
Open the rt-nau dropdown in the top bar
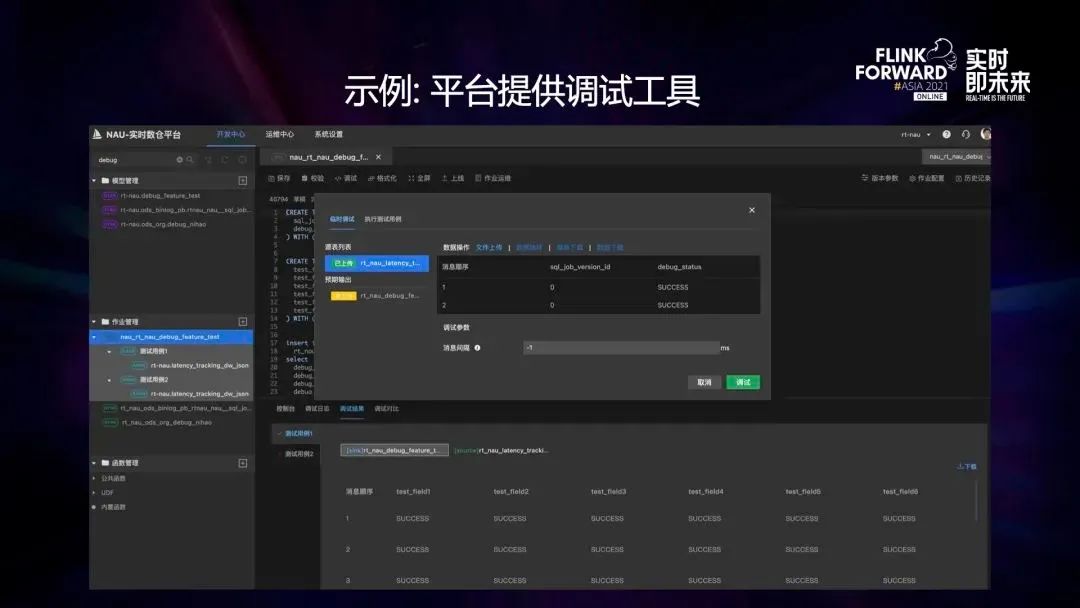coord(913,133)
